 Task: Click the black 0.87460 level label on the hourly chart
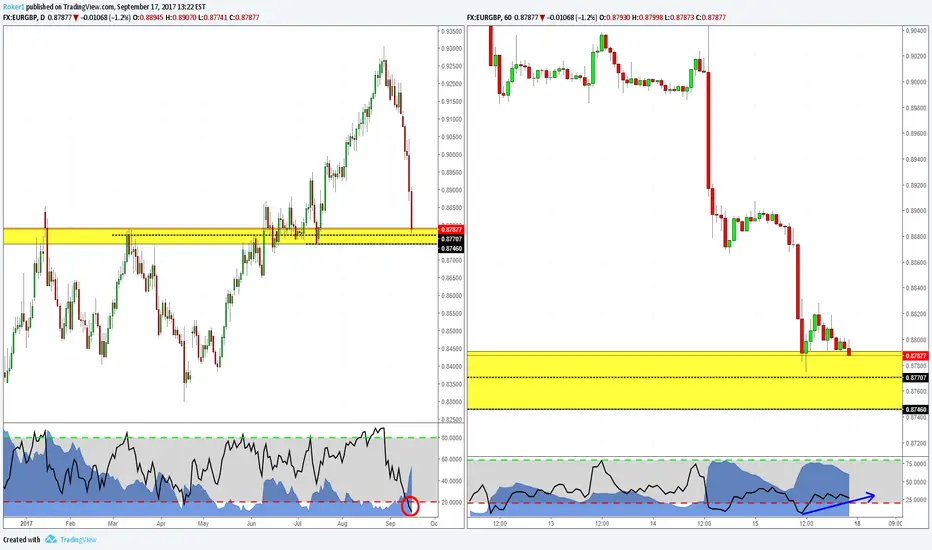tap(915, 410)
